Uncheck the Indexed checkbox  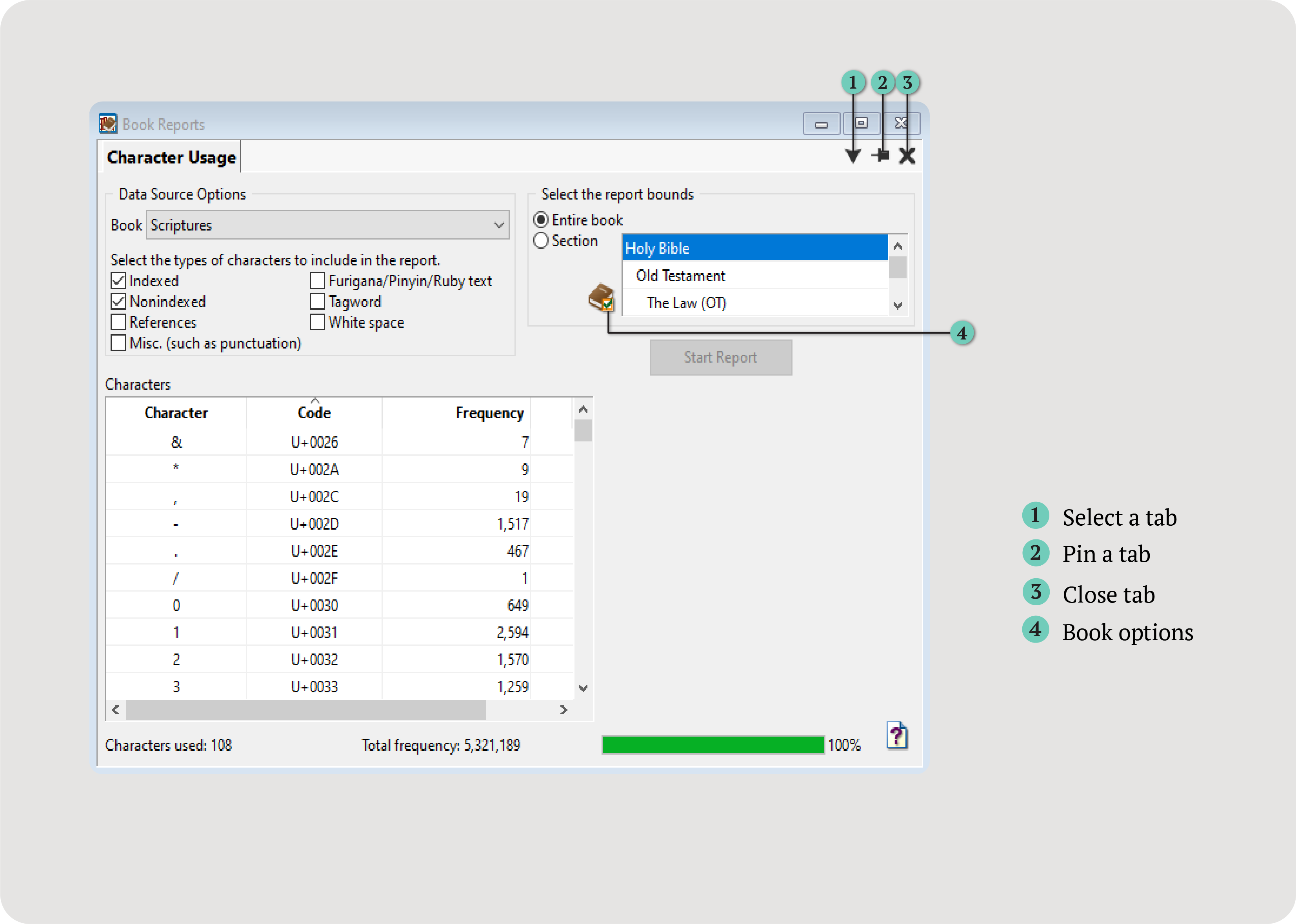pyautogui.click(x=118, y=281)
